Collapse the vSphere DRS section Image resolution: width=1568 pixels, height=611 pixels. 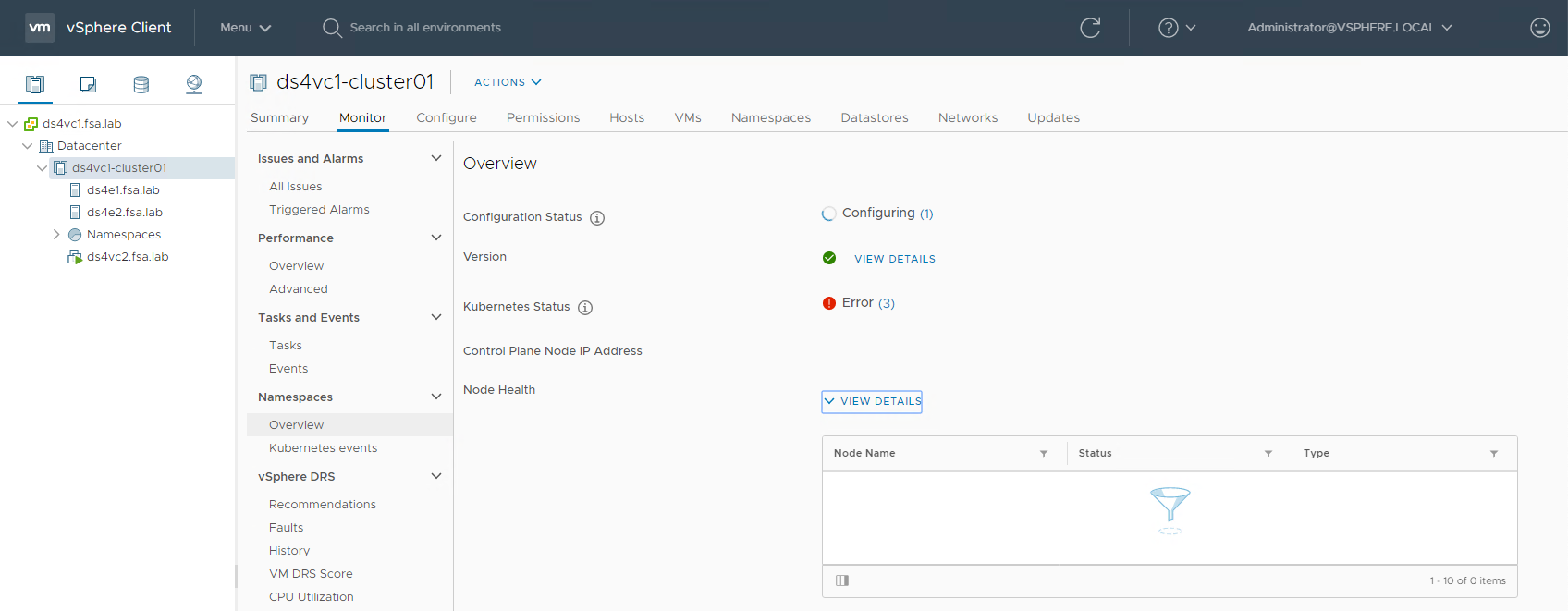436,476
